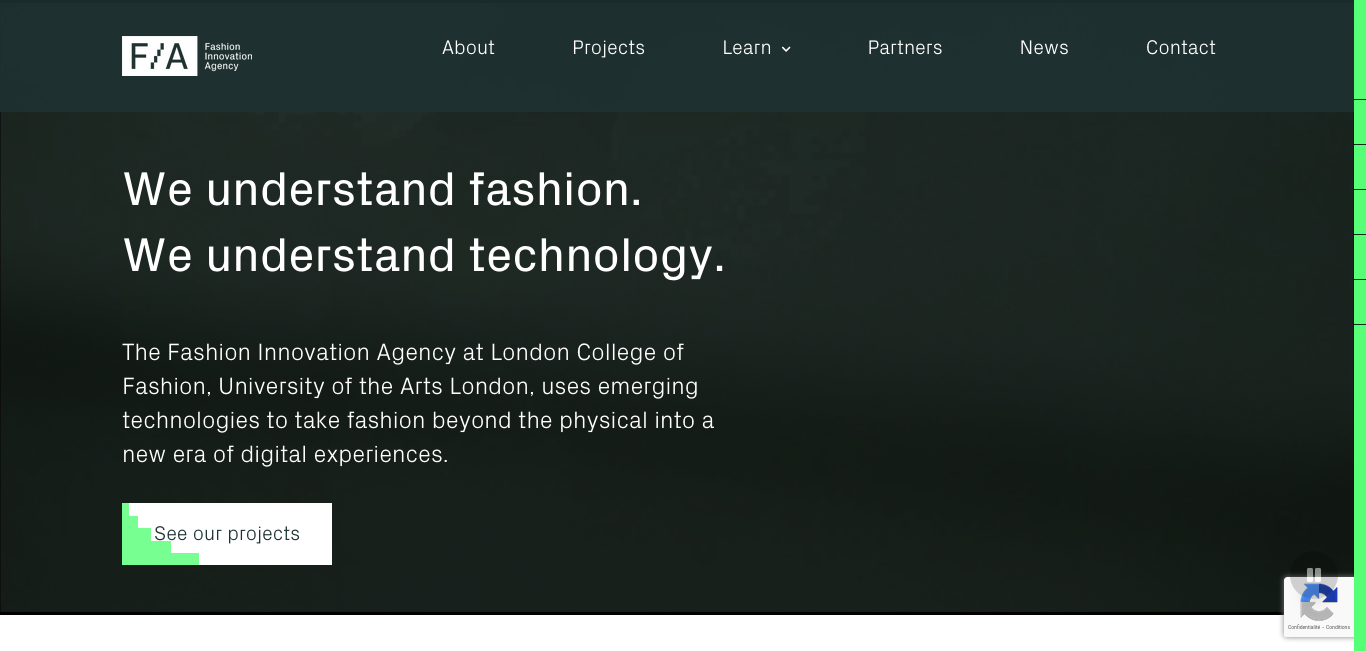Viewport: 1366px width, 651px height.
Task: Click the green vertical scrollbar track
Action: coord(1360,325)
